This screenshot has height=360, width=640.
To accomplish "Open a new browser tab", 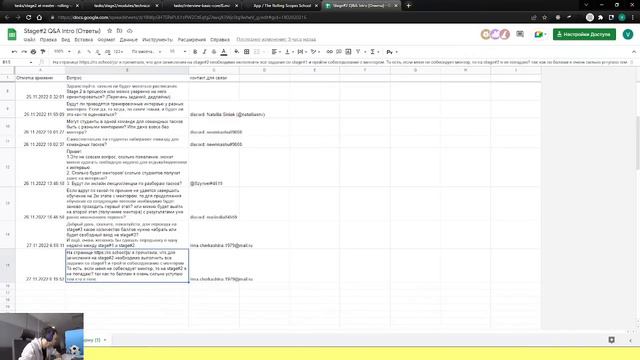I will [x=408, y=6].
